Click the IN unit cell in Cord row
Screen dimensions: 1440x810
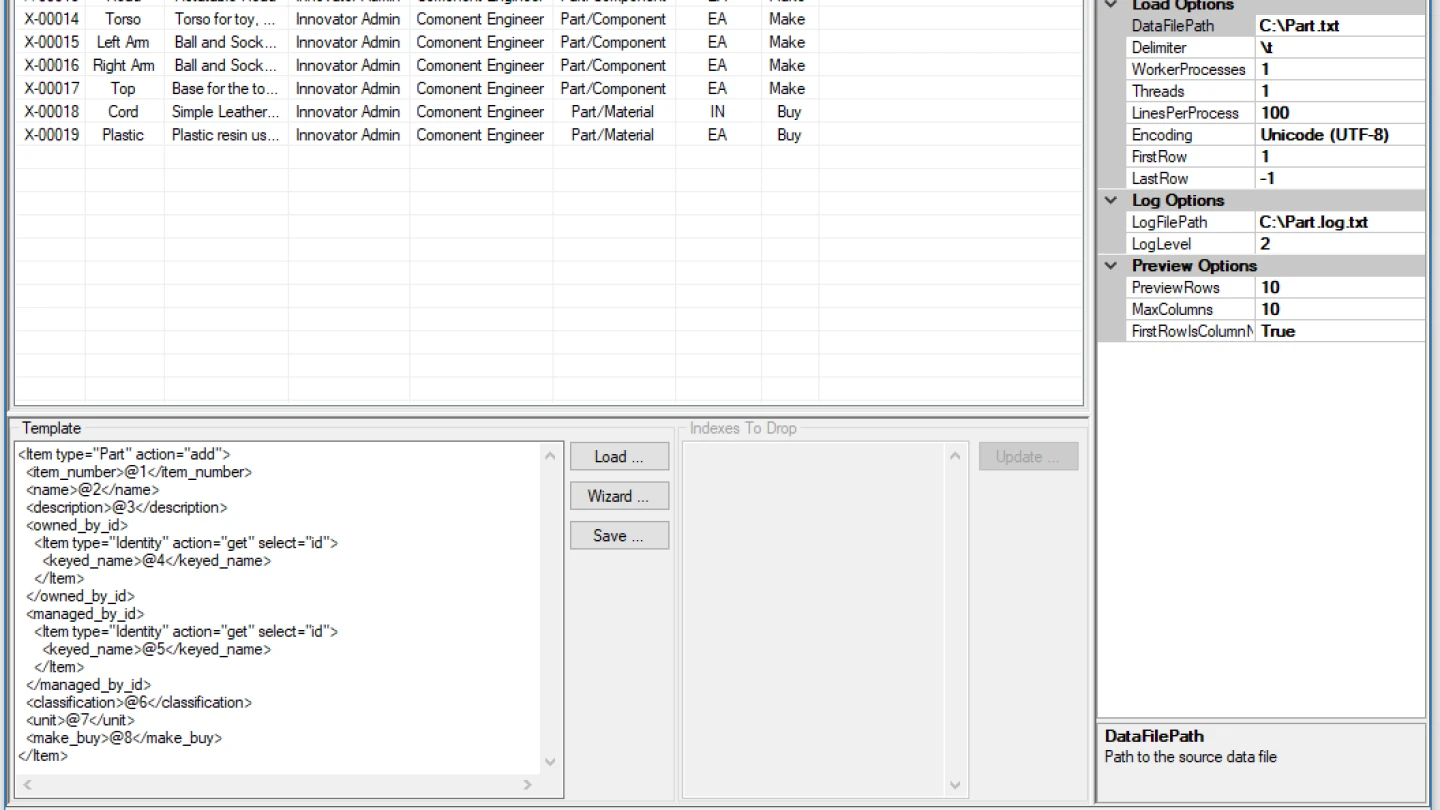click(x=718, y=112)
